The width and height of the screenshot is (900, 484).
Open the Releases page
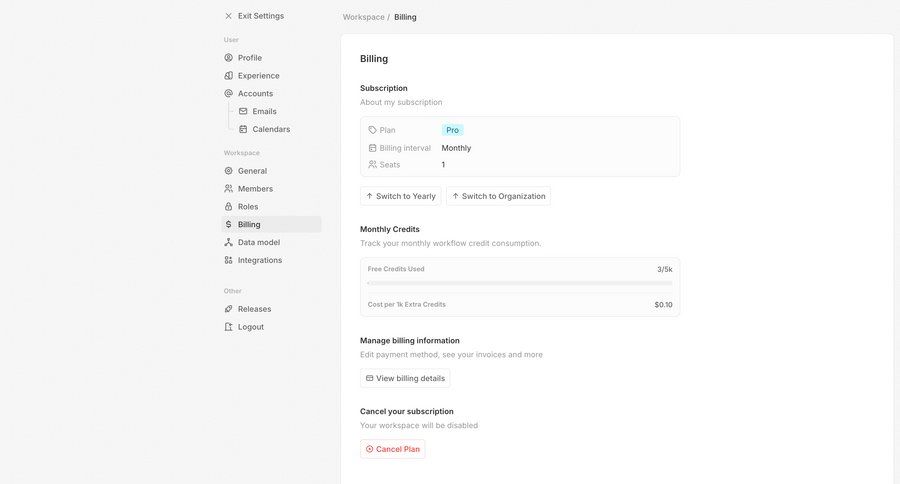click(x=271, y=309)
